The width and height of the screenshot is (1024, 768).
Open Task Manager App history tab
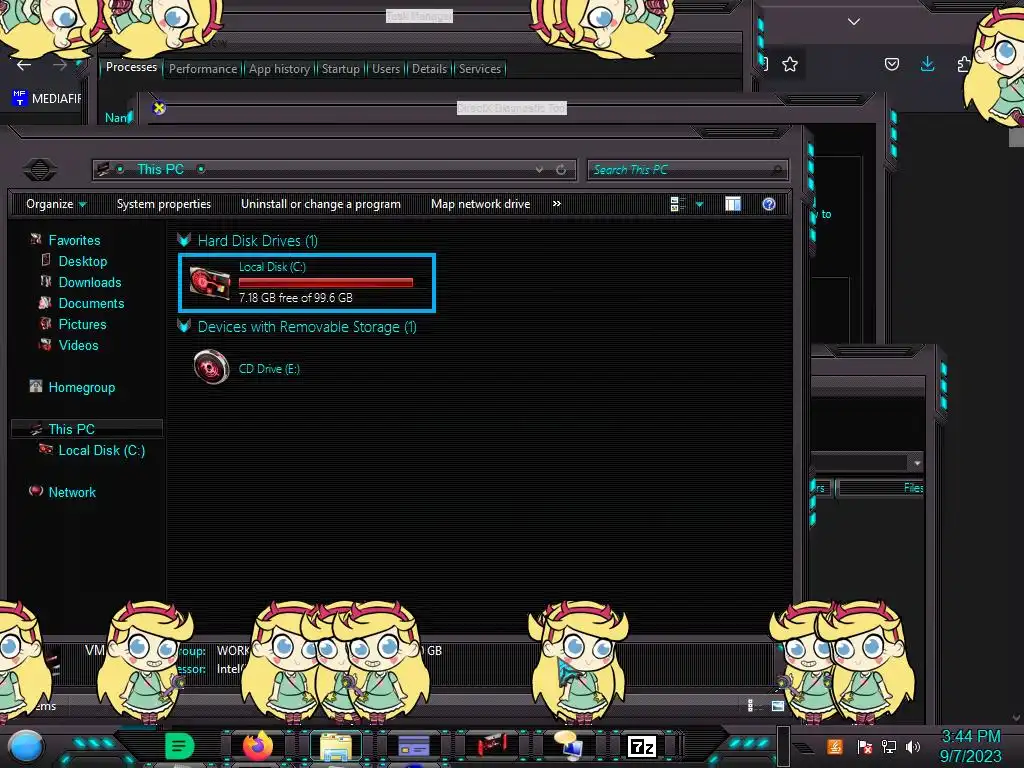tap(279, 69)
